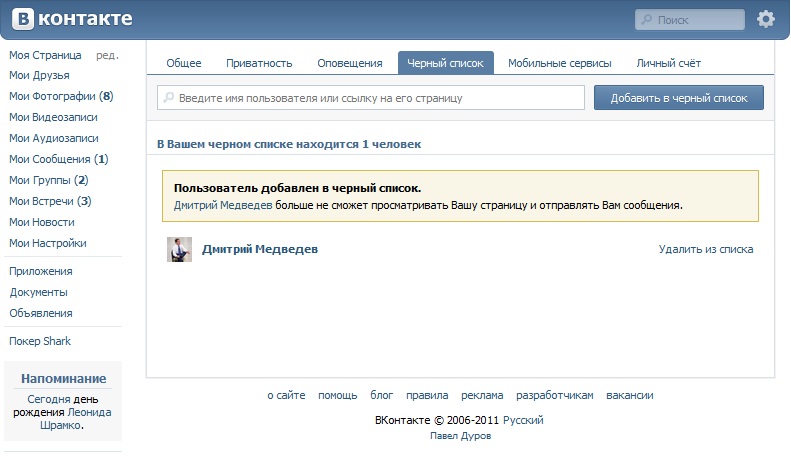Open правила footer link
Image resolution: width=791 pixels, height=461 pixels.
tap(427, 395)
